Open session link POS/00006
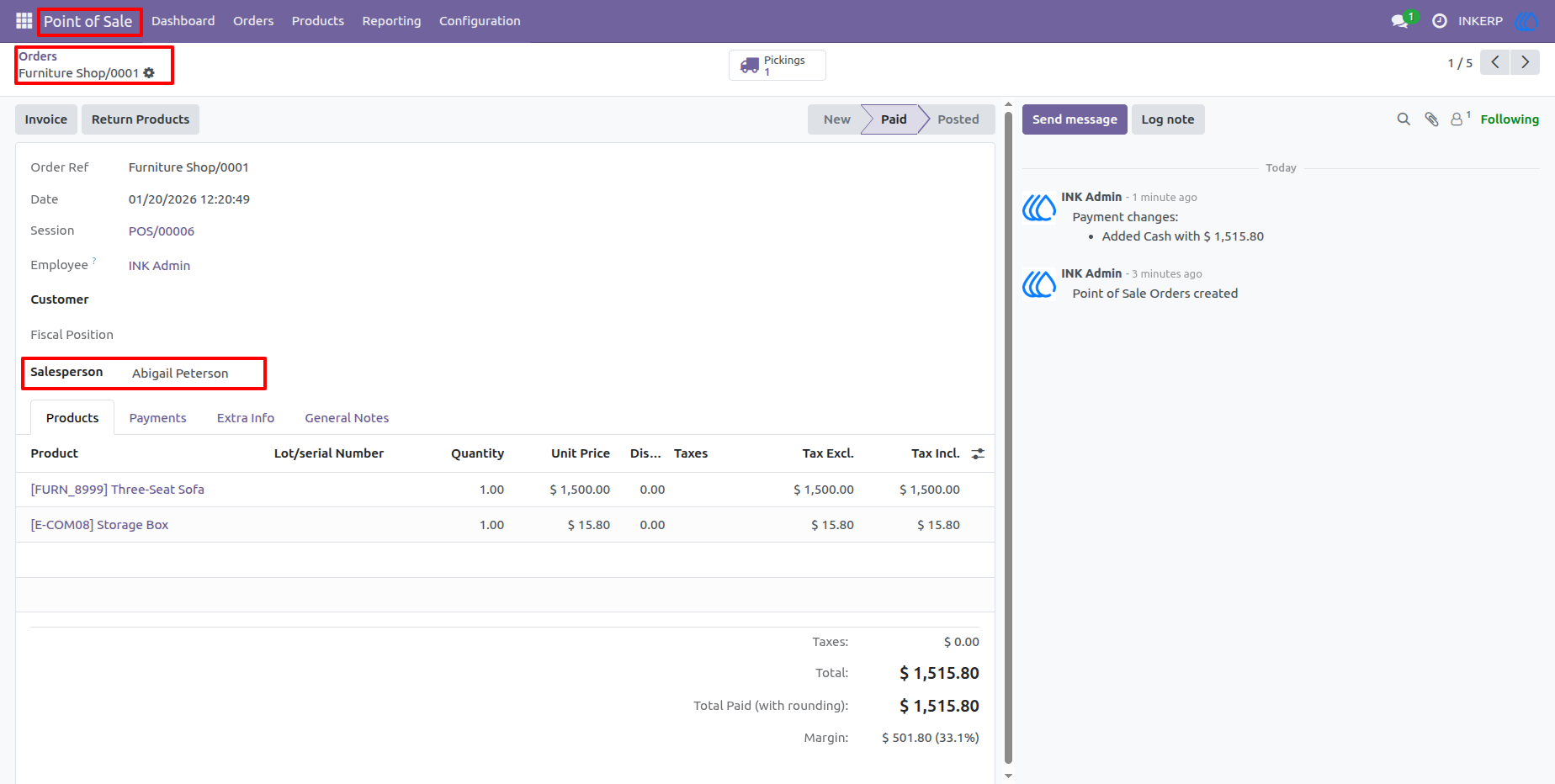The width and height of the screenshot is (1555, 784). click(162, 231)
